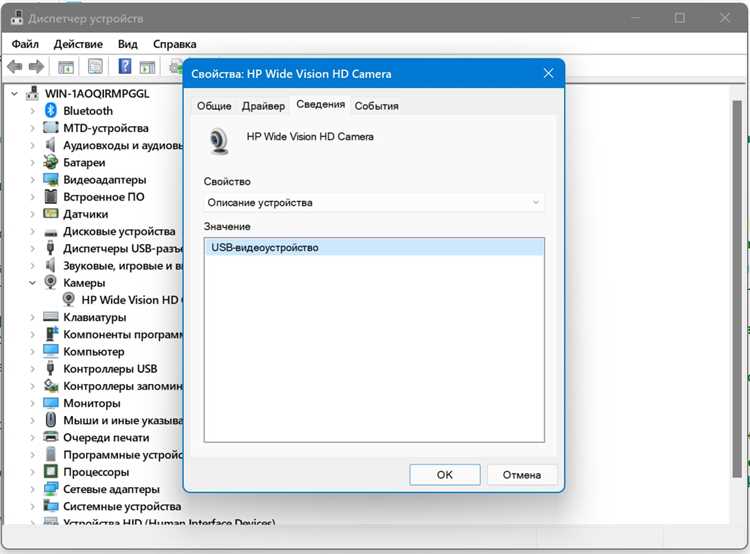Open the Файл menu
The image size is (750, 554).
(x=25, y=44)
